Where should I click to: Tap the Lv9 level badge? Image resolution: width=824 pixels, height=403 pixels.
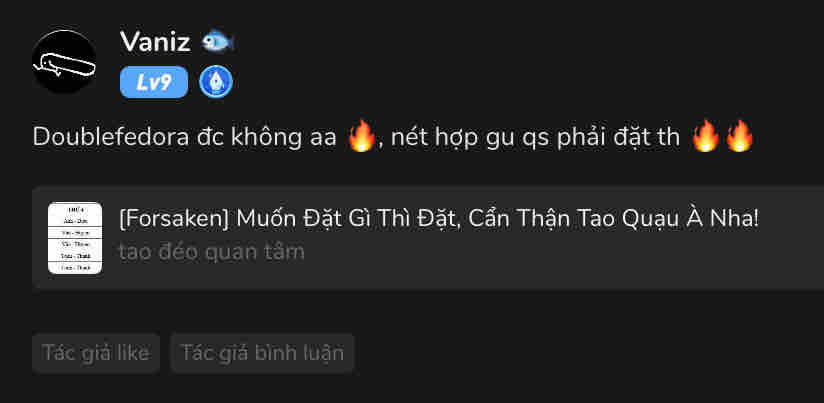pos(154,82)
